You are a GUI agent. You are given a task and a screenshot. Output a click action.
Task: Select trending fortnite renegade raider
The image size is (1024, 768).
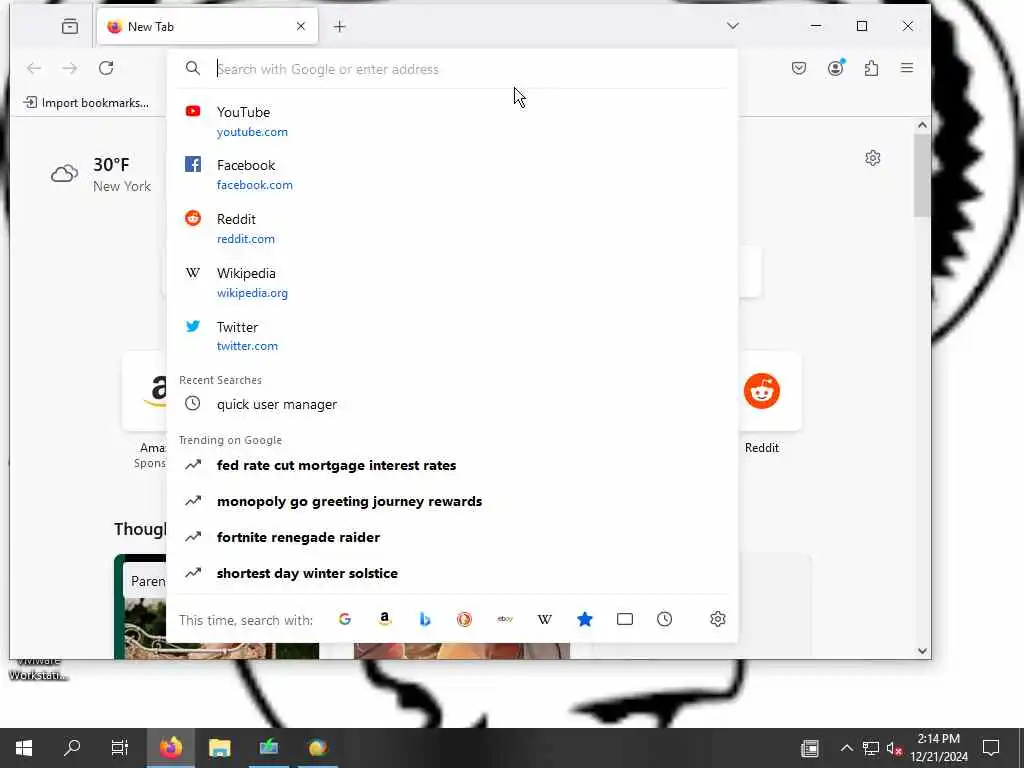[452, 537]
